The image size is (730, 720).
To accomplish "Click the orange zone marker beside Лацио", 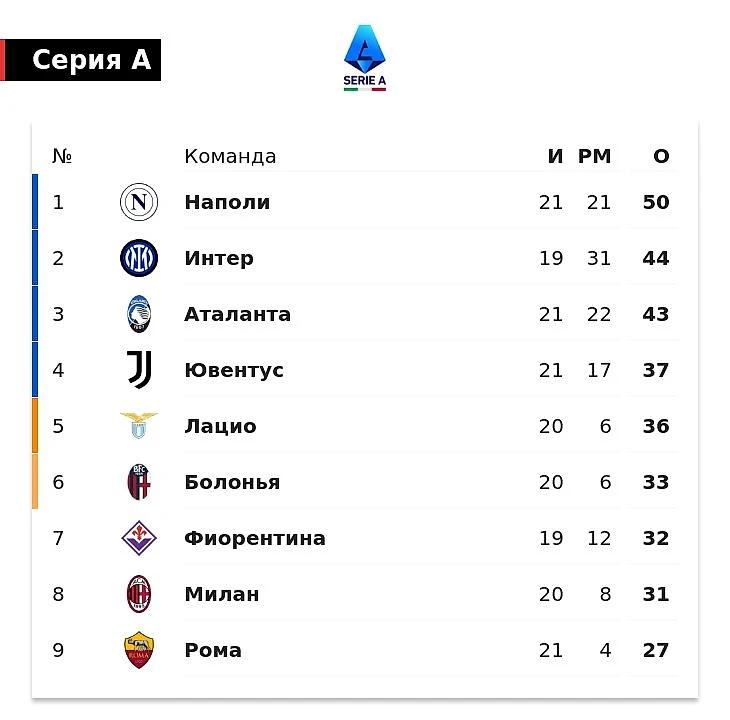I will pos(35,426).
